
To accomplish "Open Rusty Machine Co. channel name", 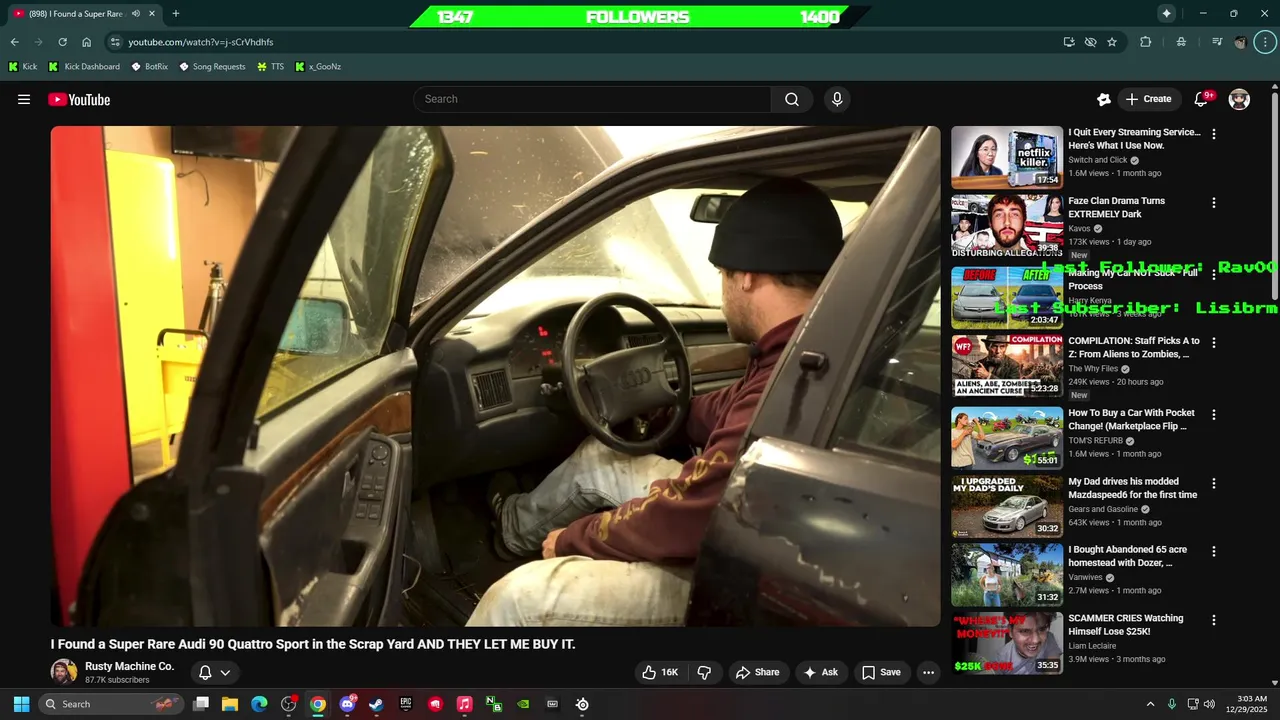I will tap(129, 666).
